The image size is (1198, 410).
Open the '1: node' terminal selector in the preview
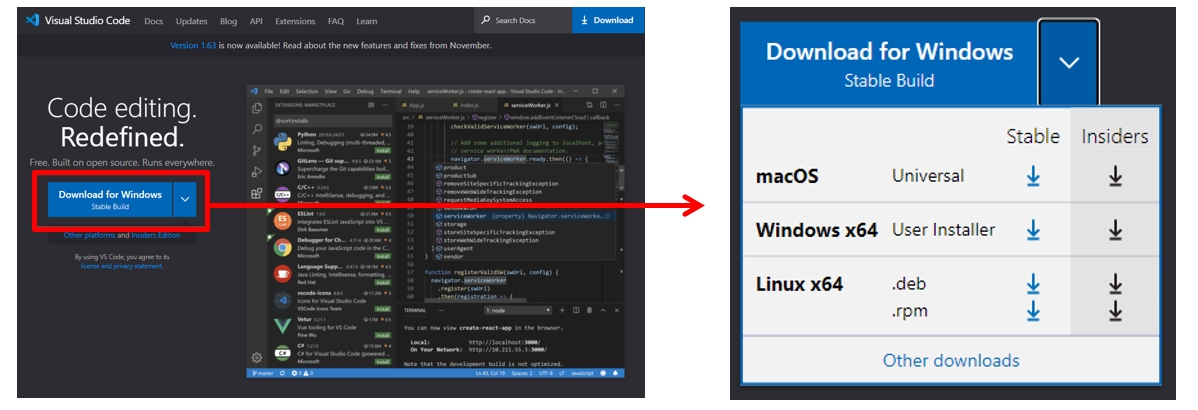pyautogui.click(x=518, y=310)
